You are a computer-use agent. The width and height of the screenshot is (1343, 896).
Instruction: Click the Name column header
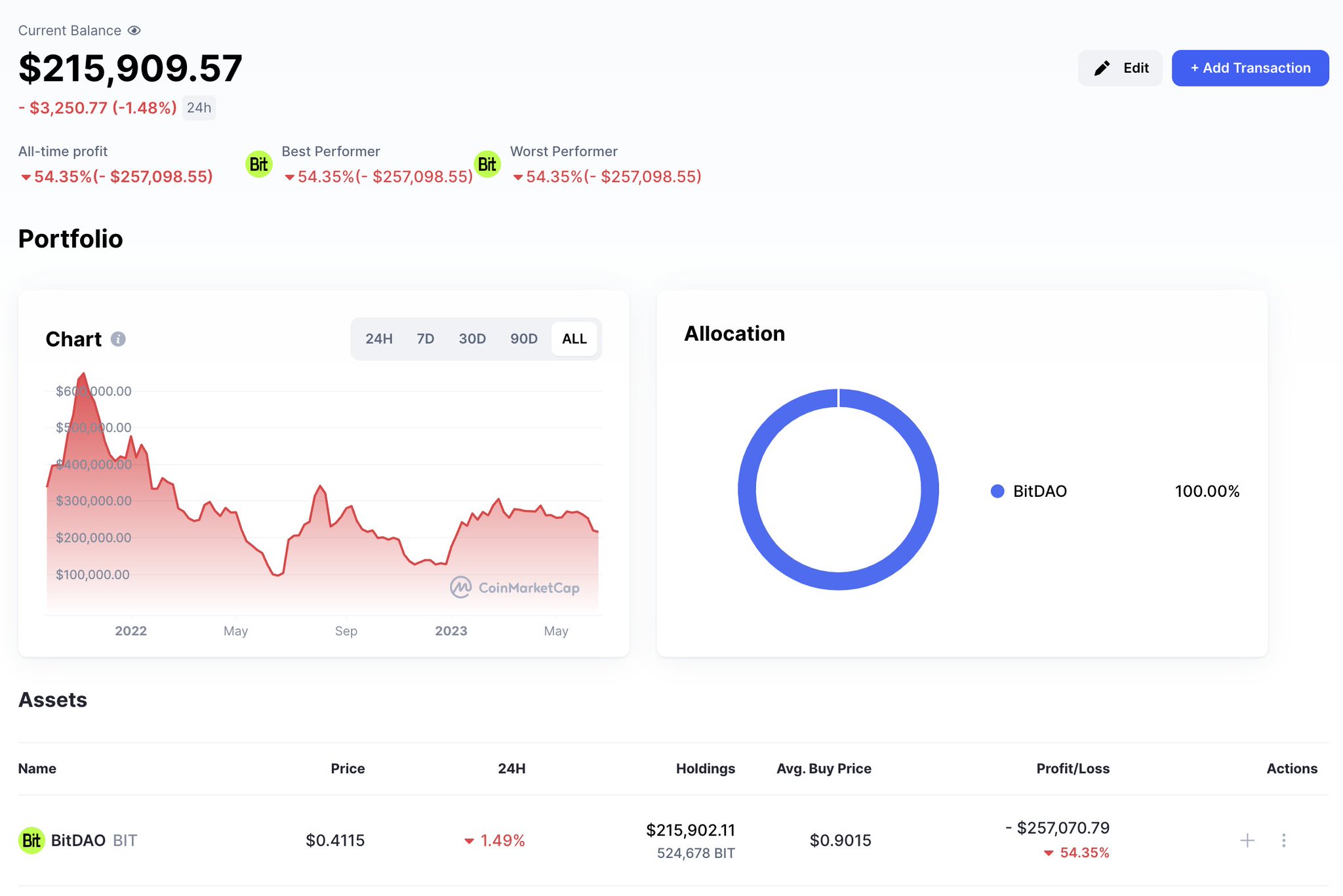tap(37, 769)
